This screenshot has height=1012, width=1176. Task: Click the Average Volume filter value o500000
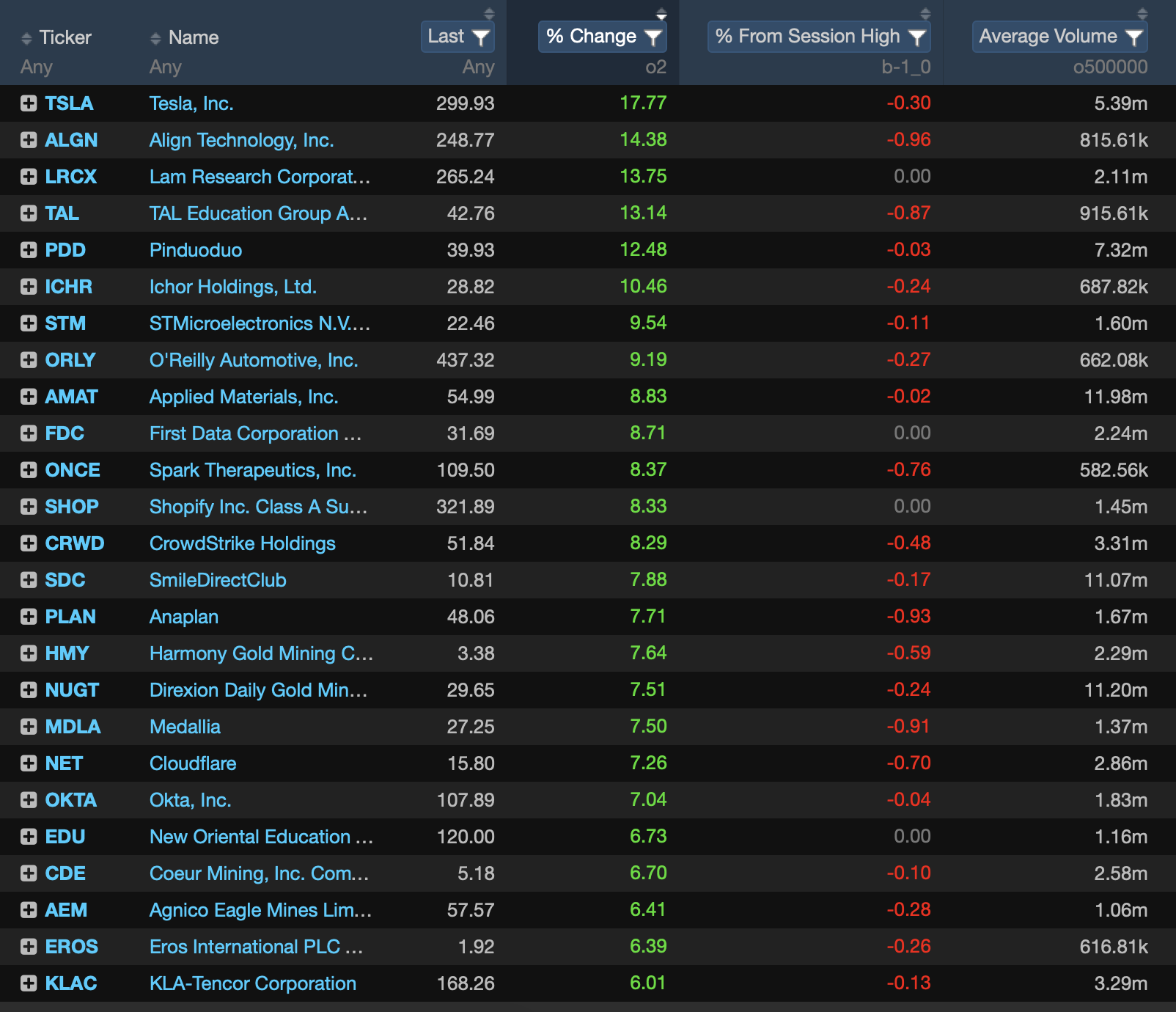1110,67
